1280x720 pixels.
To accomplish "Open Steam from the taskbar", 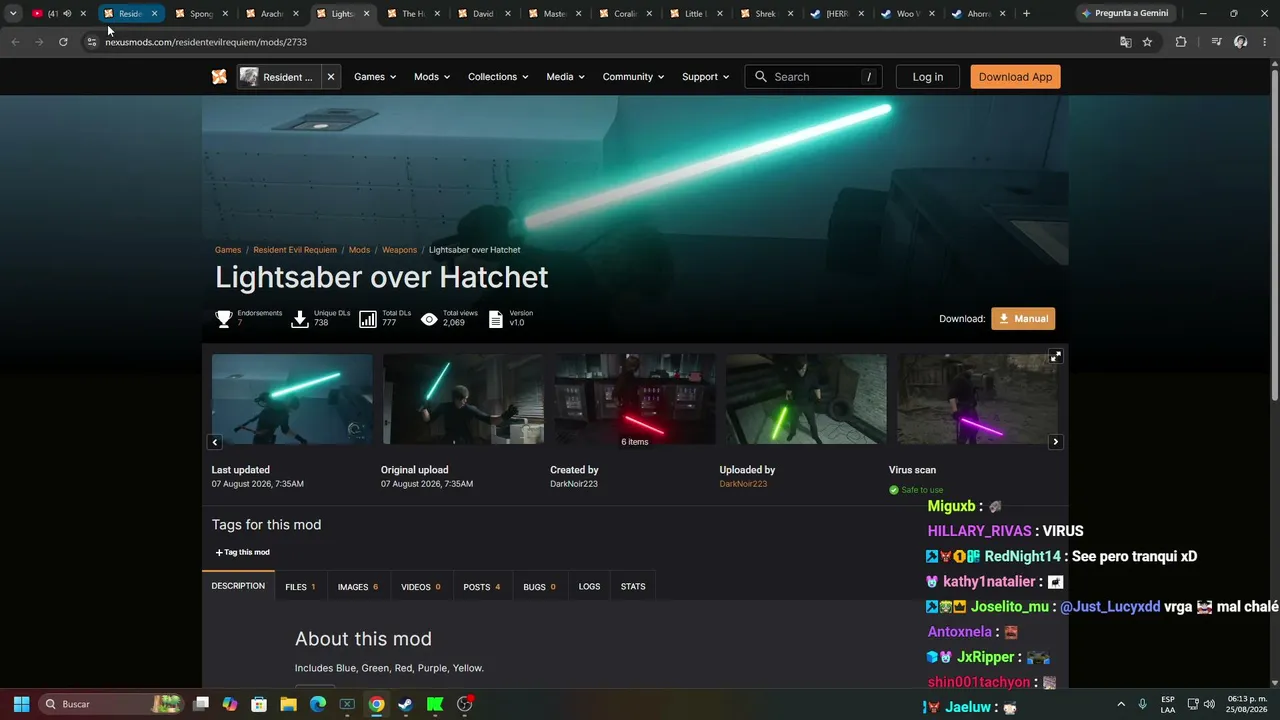I will [x=405, y=704].
